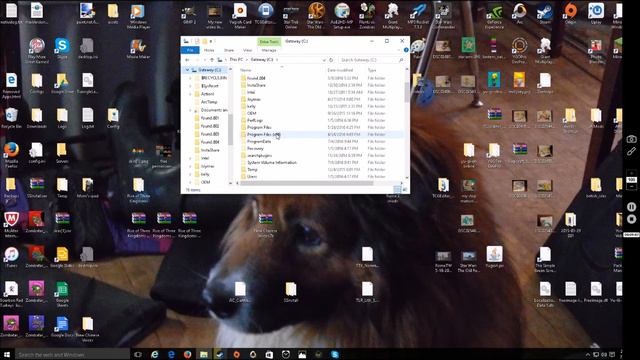Expand Intel folder in navigation tree

tap(191, 158)
